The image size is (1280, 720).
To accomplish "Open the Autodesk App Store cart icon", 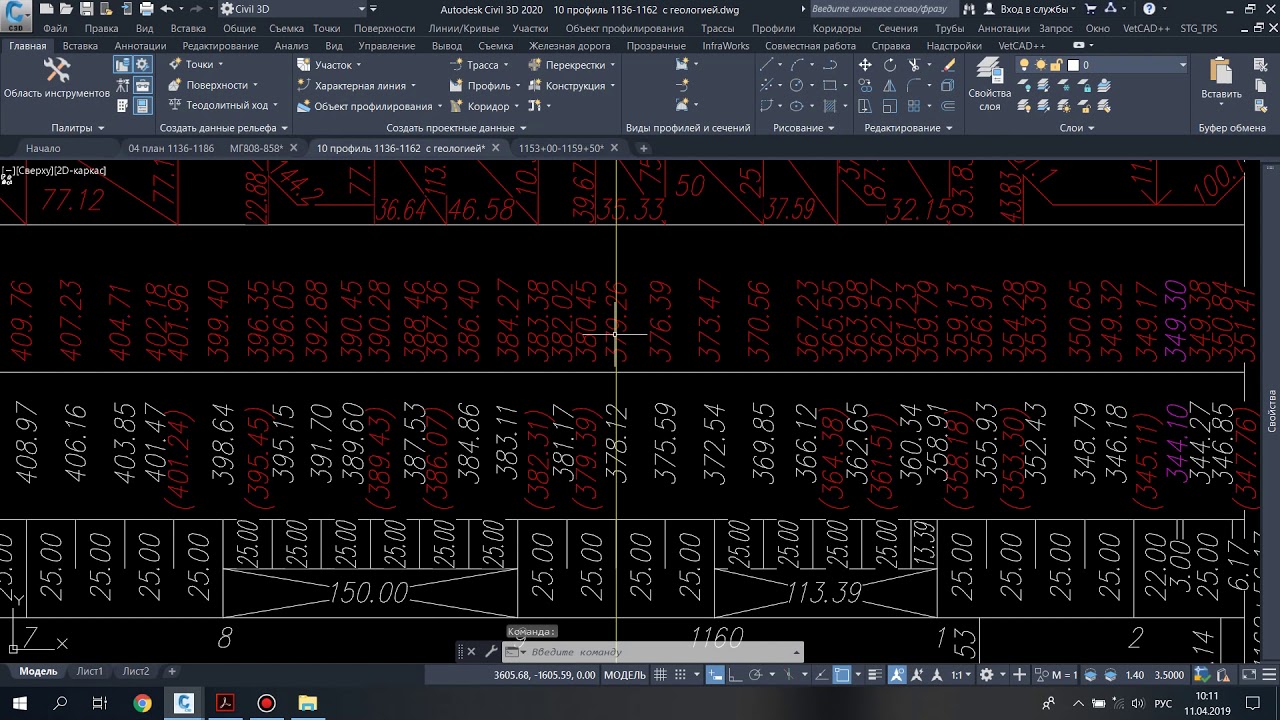I will [x=1091, y=9].
